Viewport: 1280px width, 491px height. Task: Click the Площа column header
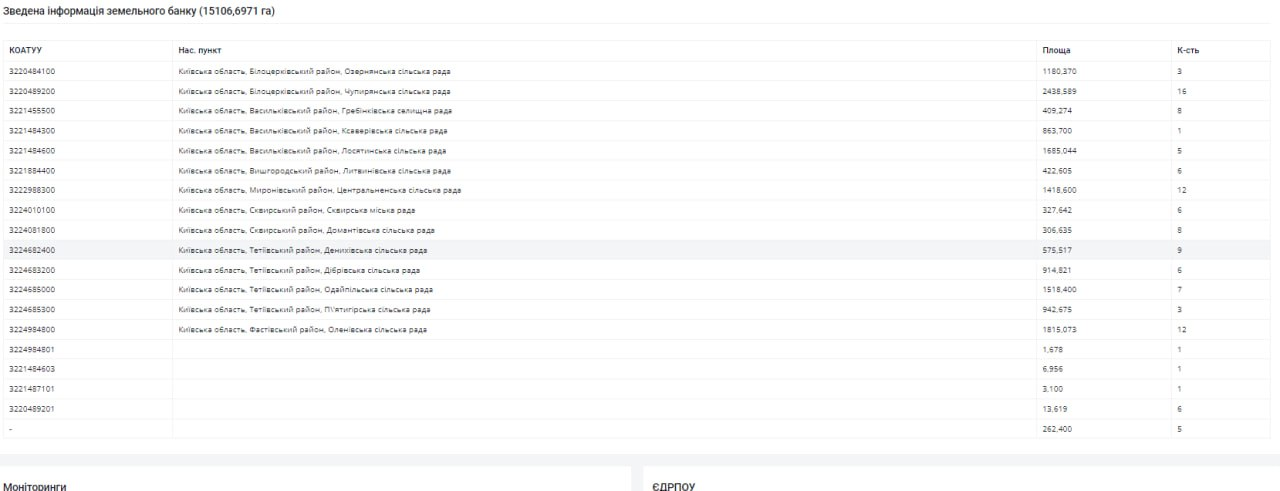tap(1056, 50)
